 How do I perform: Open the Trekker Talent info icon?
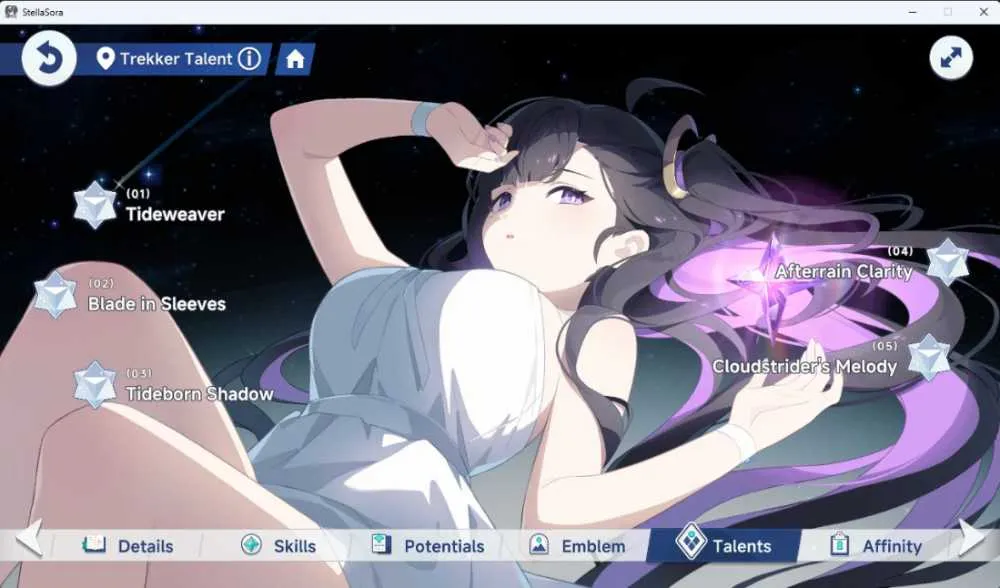(249, 59)
